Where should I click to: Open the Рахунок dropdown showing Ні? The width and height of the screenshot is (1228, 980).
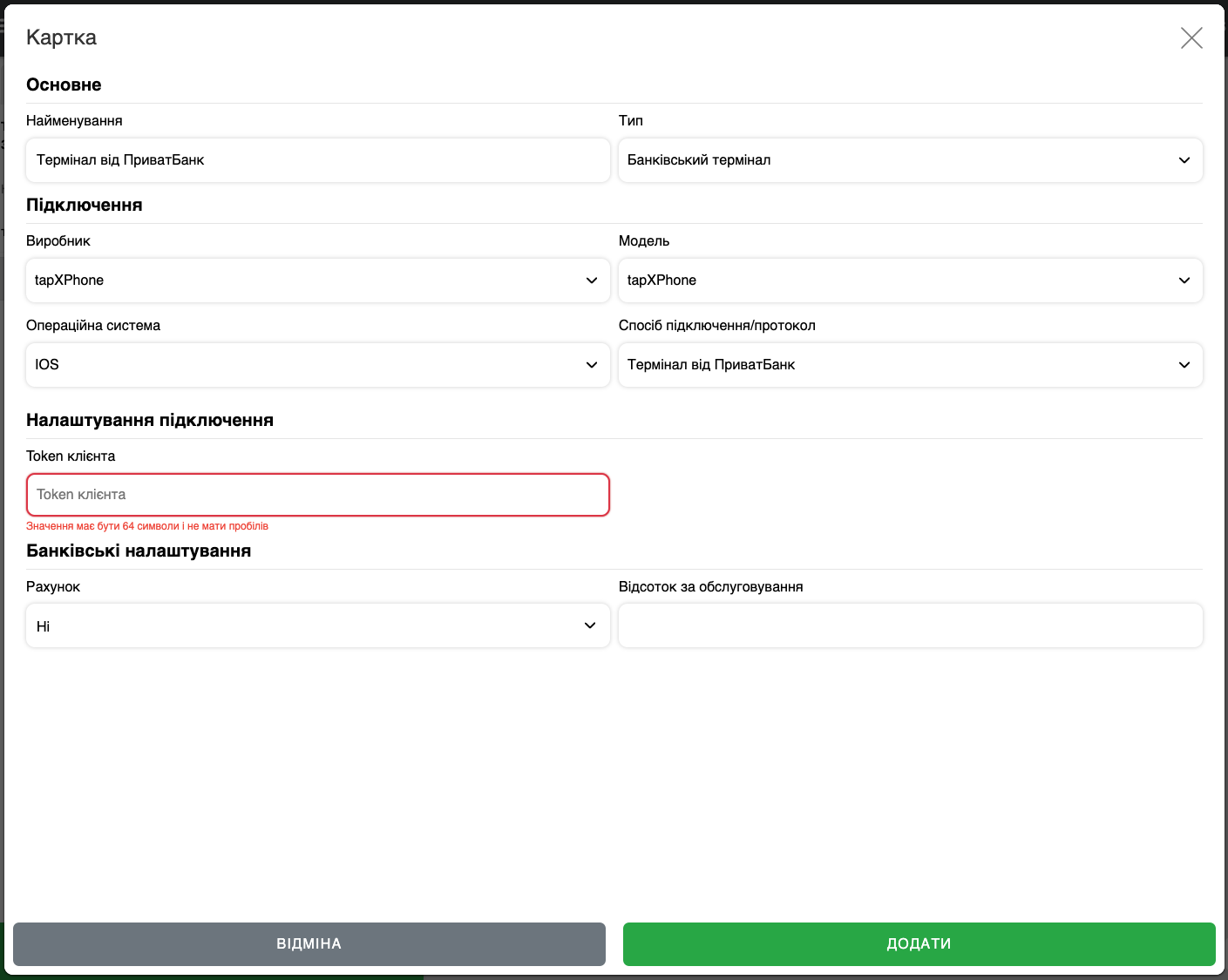pos(317,626)
